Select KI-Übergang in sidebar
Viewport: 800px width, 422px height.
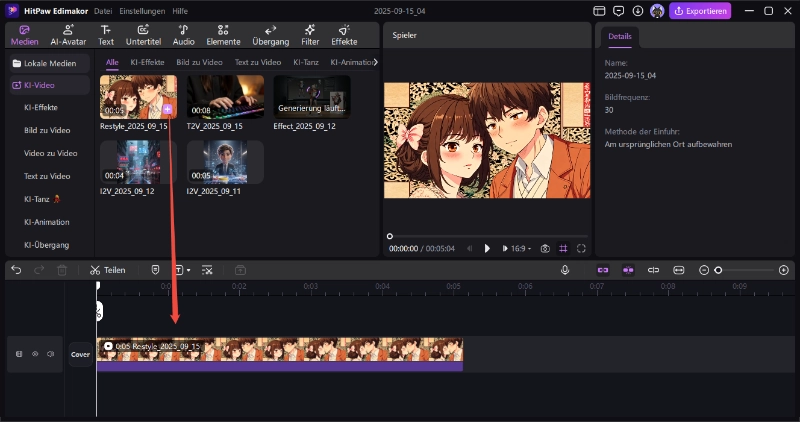46,245
